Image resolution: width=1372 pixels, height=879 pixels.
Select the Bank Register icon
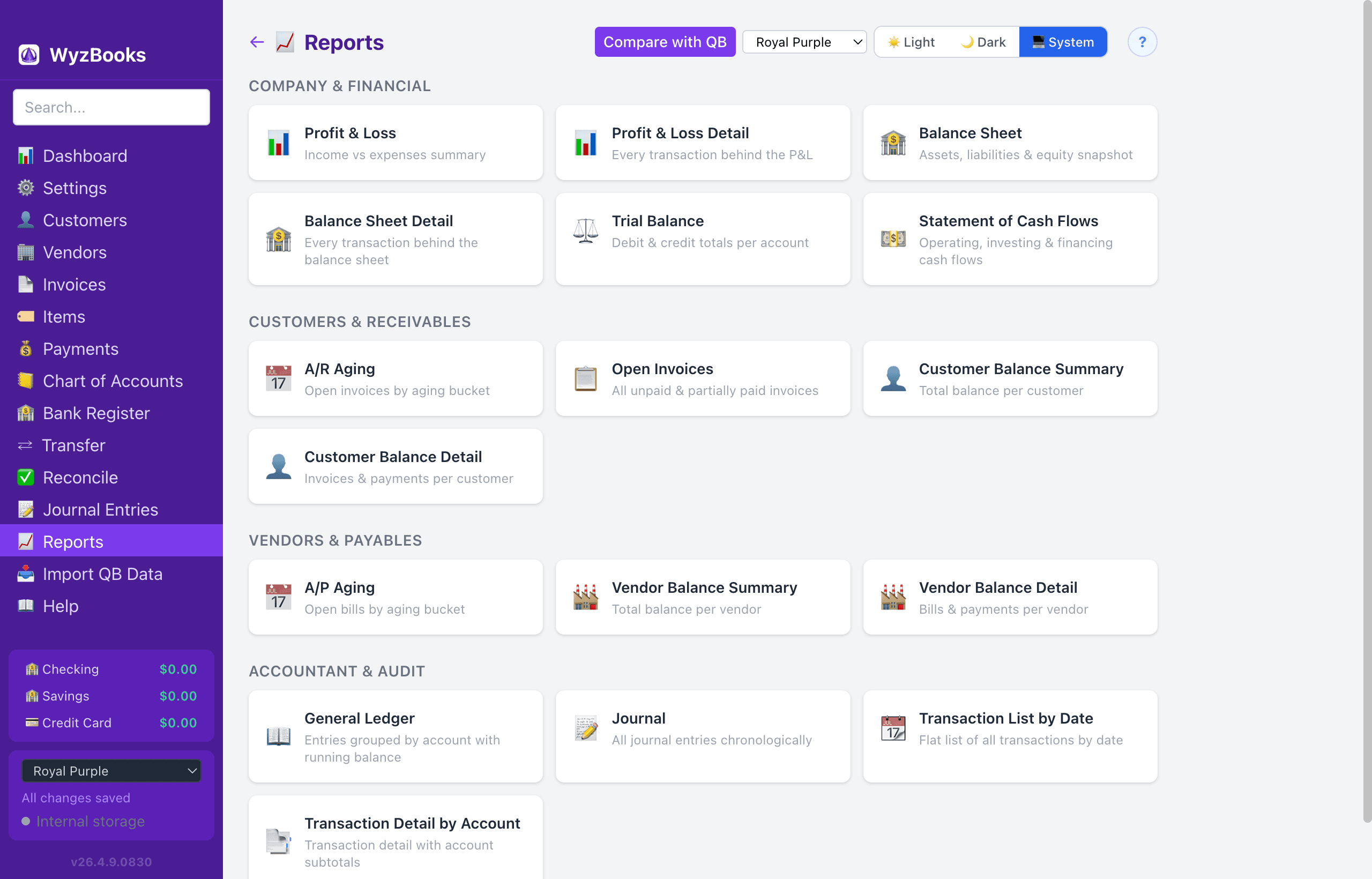[26, 413]
